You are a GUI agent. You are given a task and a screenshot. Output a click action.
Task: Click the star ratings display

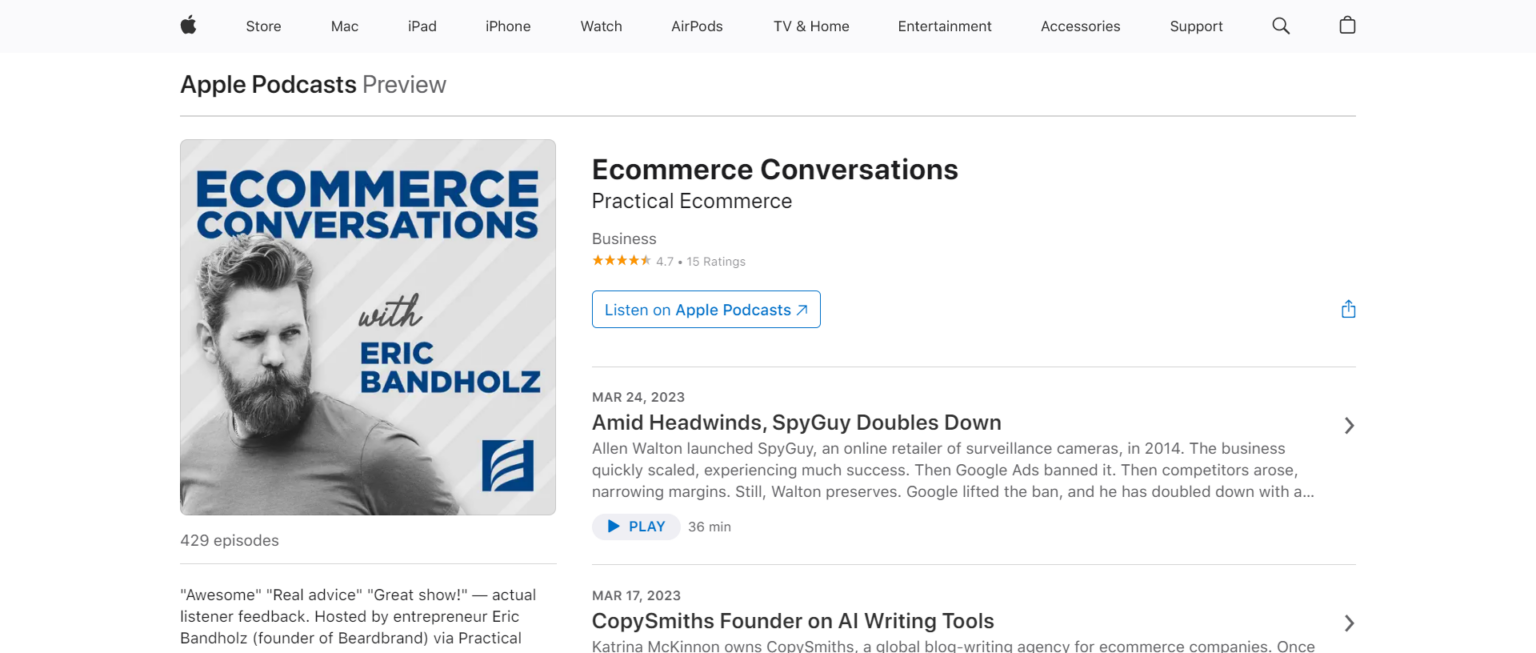(621, 261)
